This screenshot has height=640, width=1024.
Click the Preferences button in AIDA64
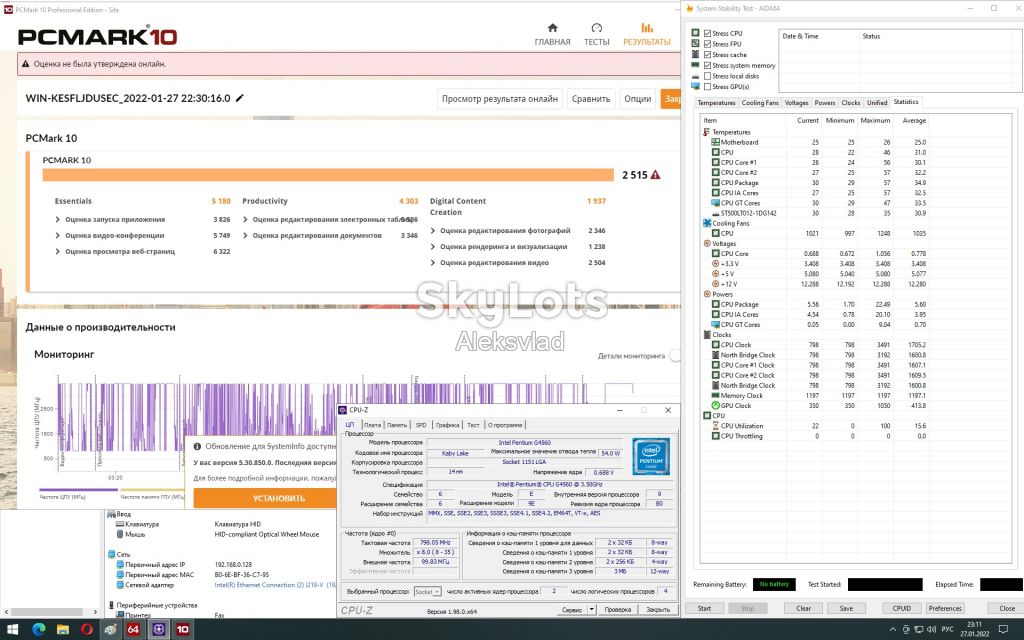point(945,608)
